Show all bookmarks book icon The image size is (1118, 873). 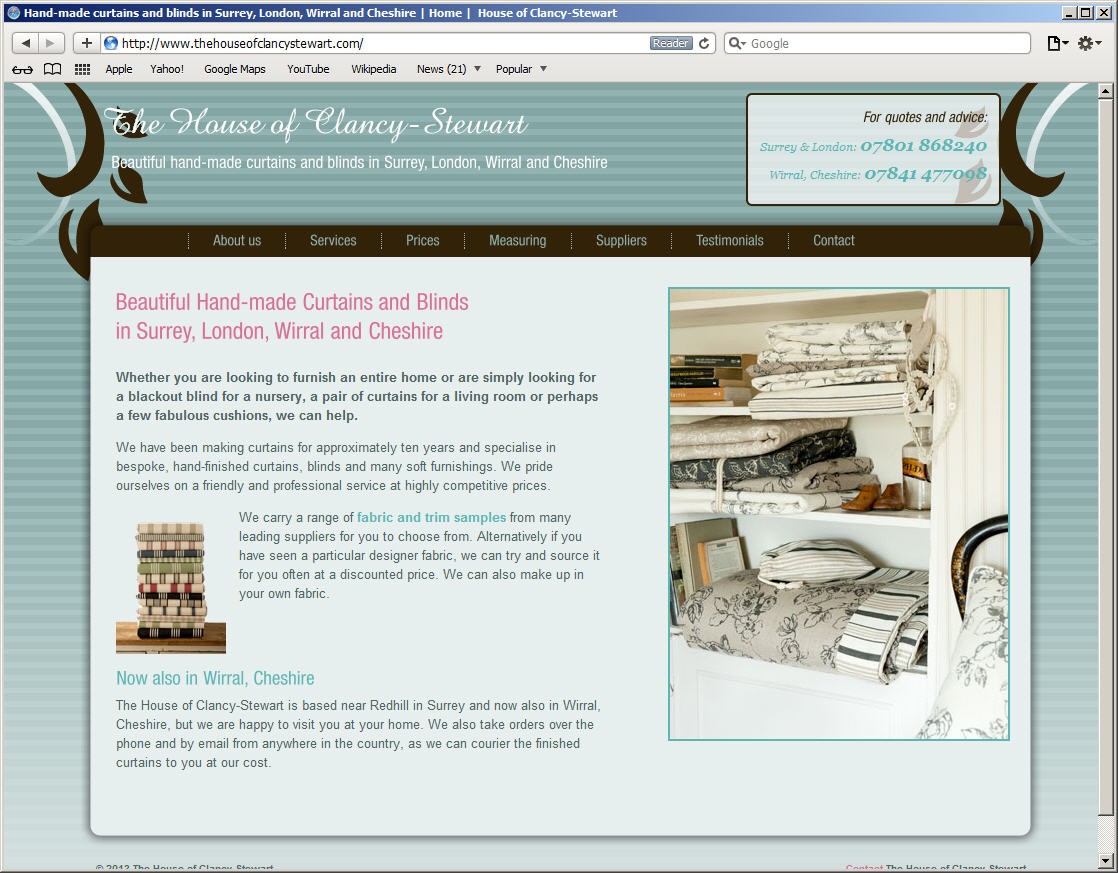tap(53, 69)
